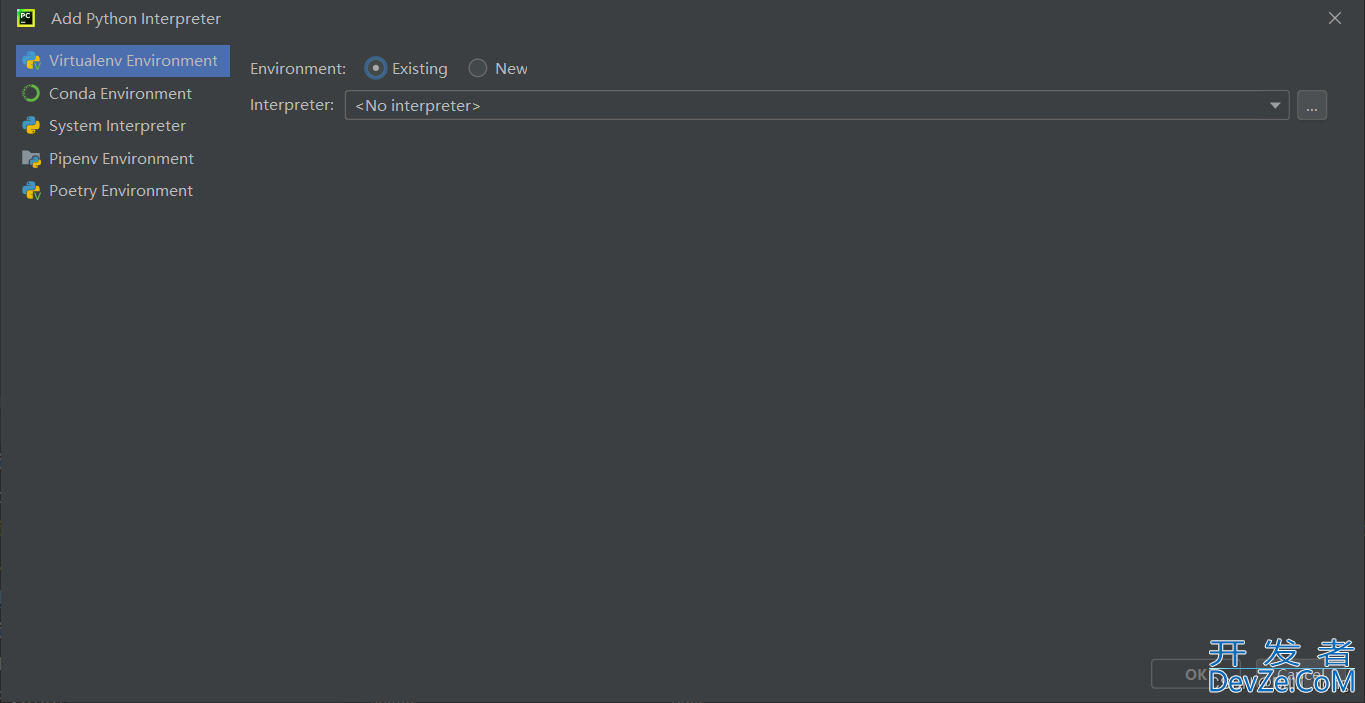Select Virtualenv Environment in the sidebar
This screenshot has height=703, width=1365.
(123, 61)
